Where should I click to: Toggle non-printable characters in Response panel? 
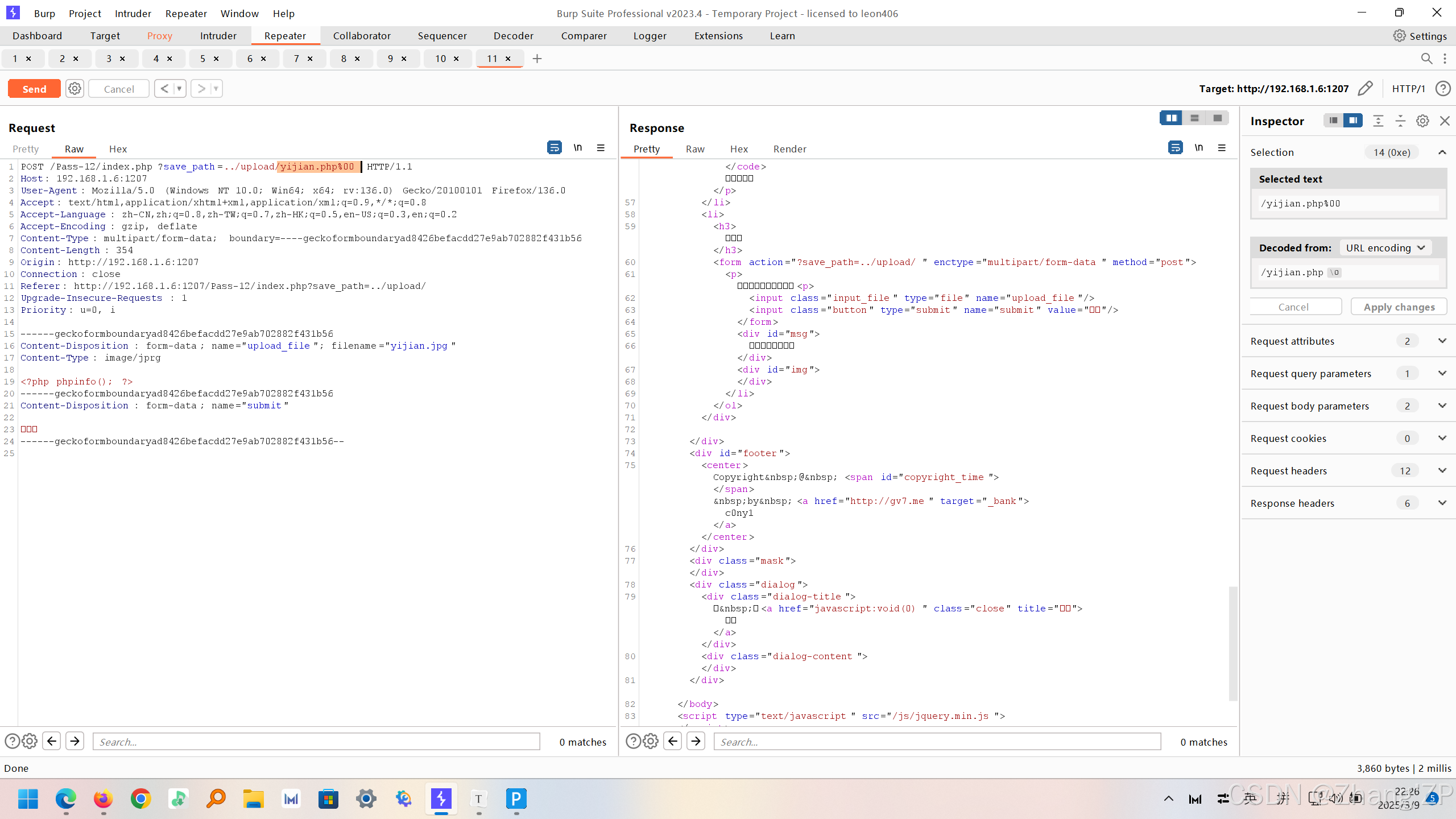tap(1199, 148)
